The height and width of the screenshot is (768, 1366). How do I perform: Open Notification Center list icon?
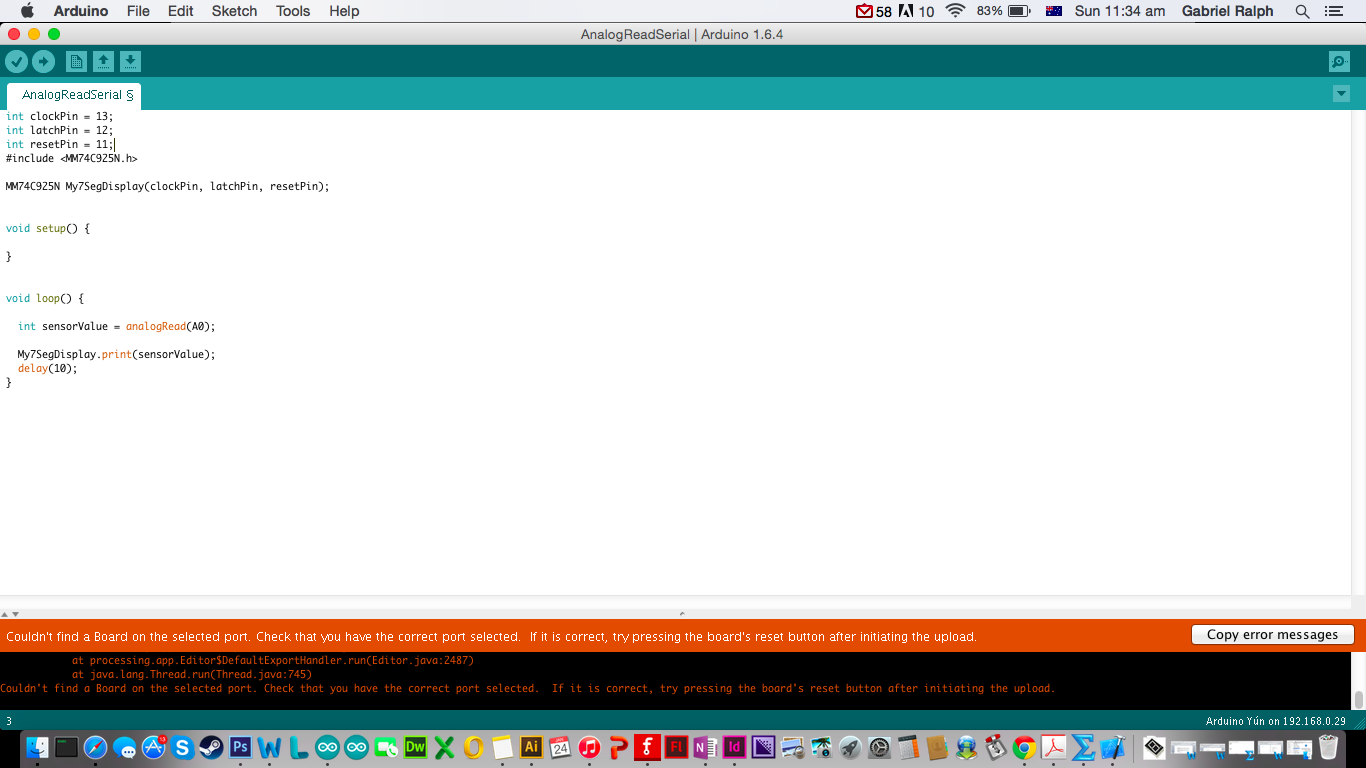tap(1333, 11)
